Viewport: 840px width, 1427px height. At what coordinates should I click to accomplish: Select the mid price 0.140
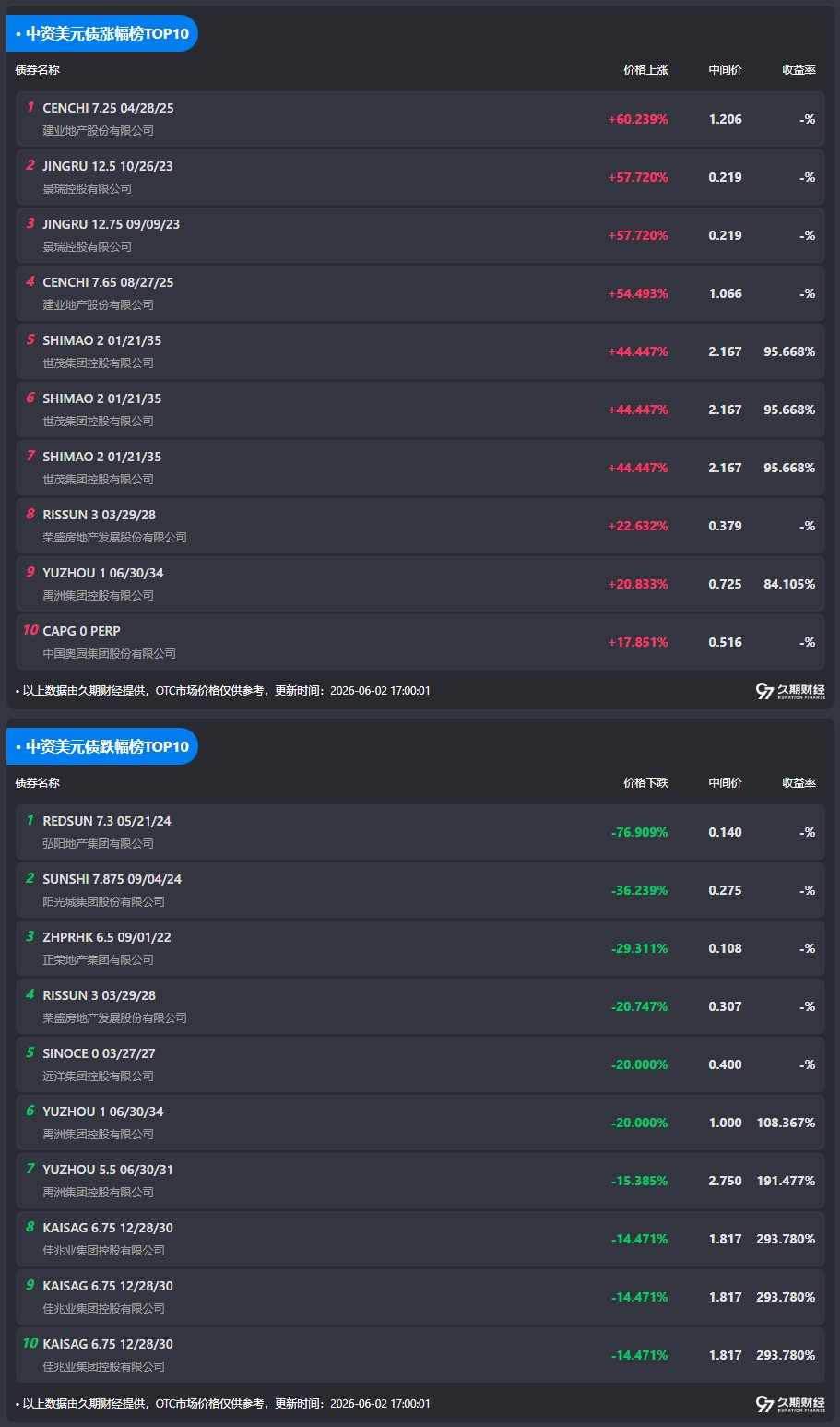coord(725,832)
